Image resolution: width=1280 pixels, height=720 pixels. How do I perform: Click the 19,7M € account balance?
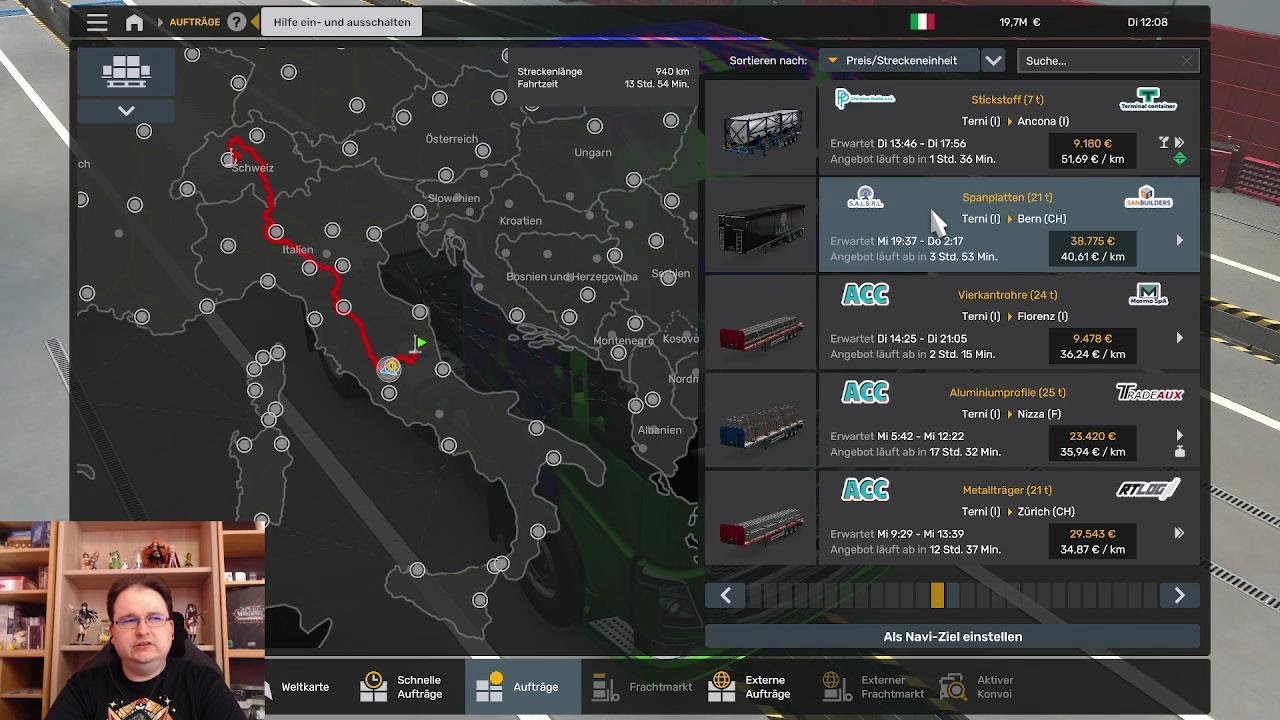click(x=1020, y=22)
